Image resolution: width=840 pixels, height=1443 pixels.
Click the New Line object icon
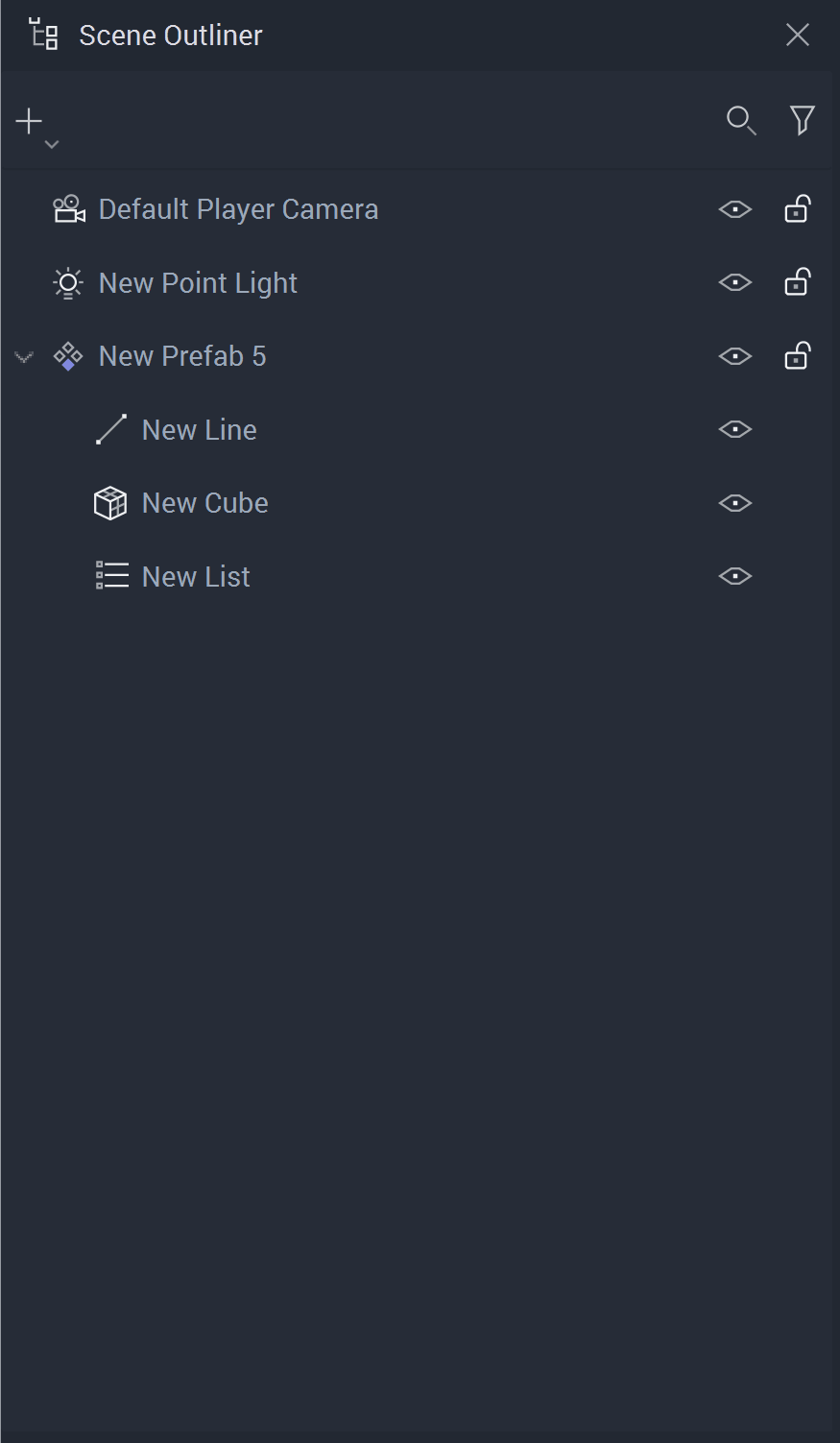click(111, 429)
